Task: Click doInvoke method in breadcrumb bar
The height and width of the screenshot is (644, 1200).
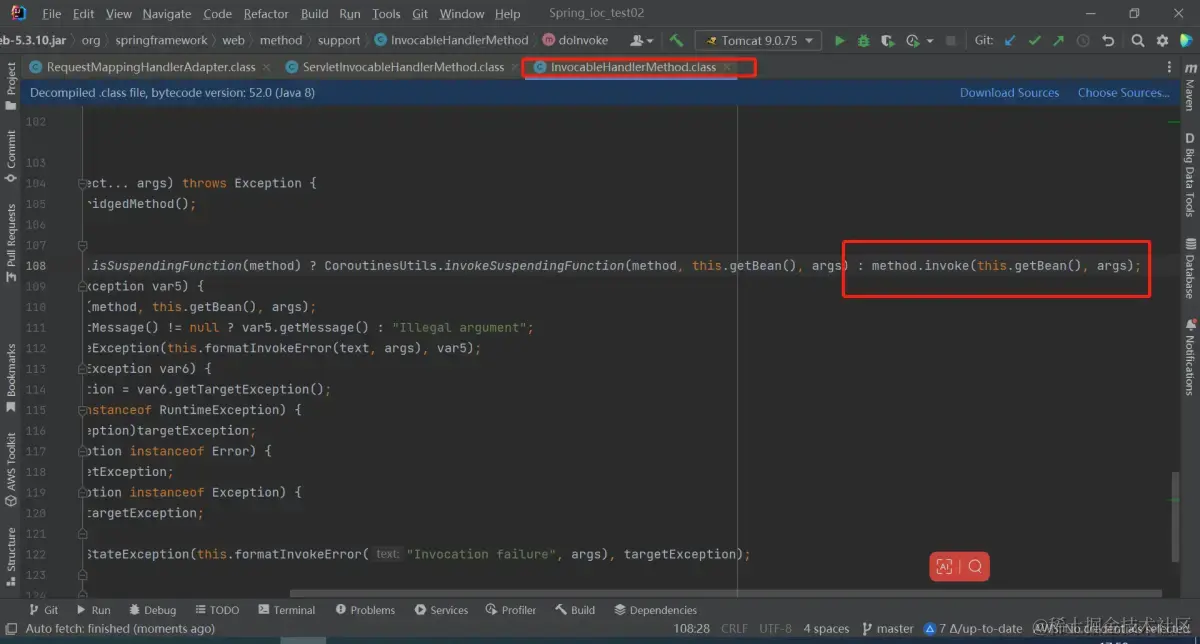Action: (x=575, y=41)
